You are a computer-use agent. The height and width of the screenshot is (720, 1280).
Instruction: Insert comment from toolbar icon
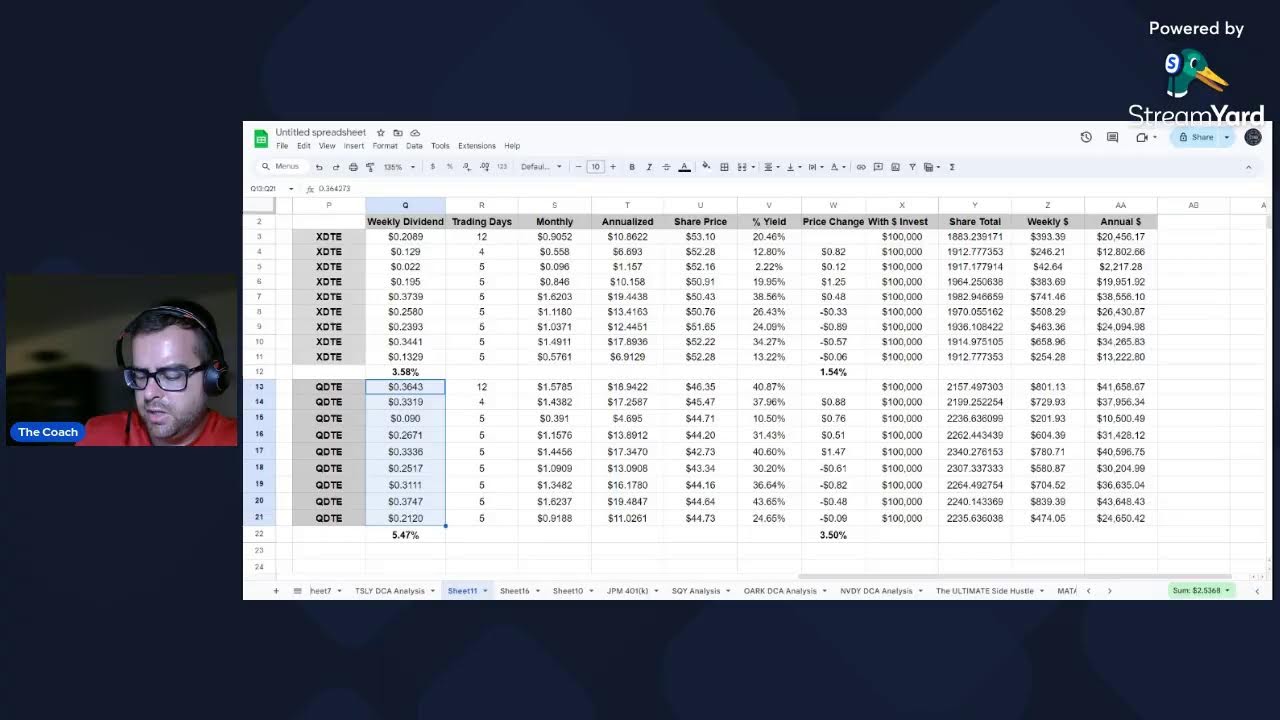(x=878, y=167)
